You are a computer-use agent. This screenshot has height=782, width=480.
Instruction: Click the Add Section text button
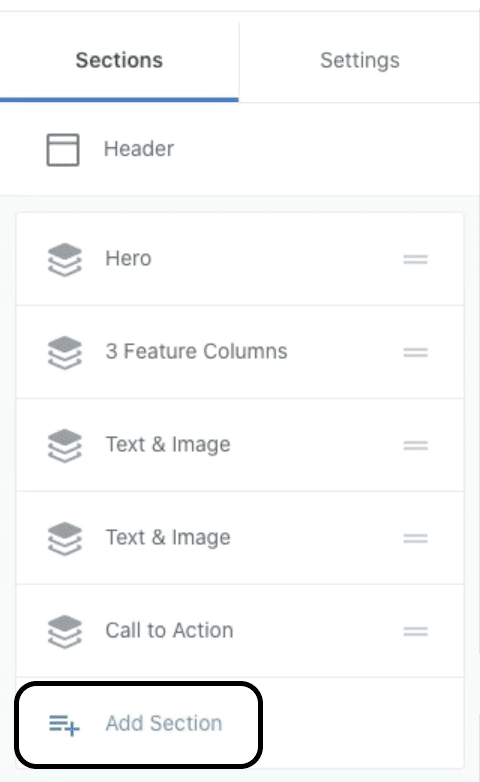(164, 723)
